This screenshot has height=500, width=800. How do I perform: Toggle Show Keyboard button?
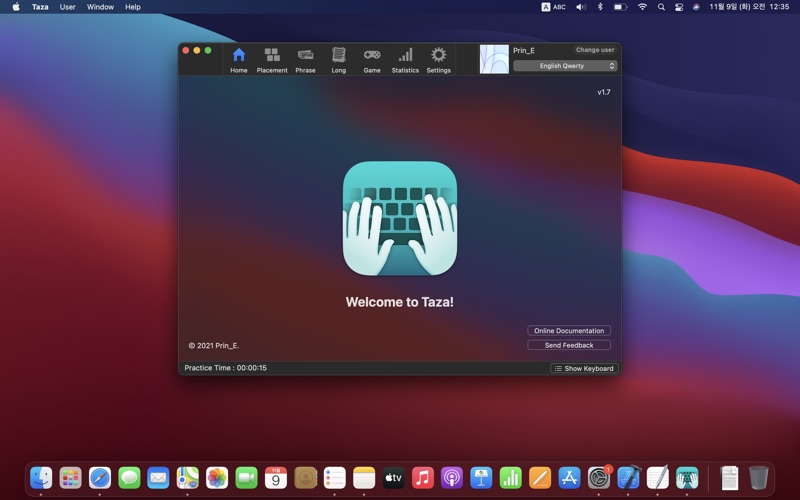pos(584,368)
